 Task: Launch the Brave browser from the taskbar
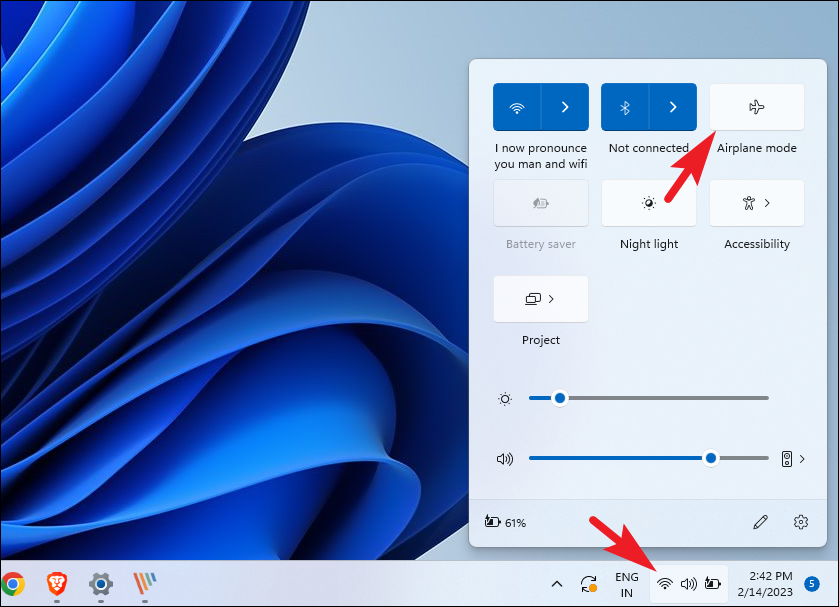point(56,583)
